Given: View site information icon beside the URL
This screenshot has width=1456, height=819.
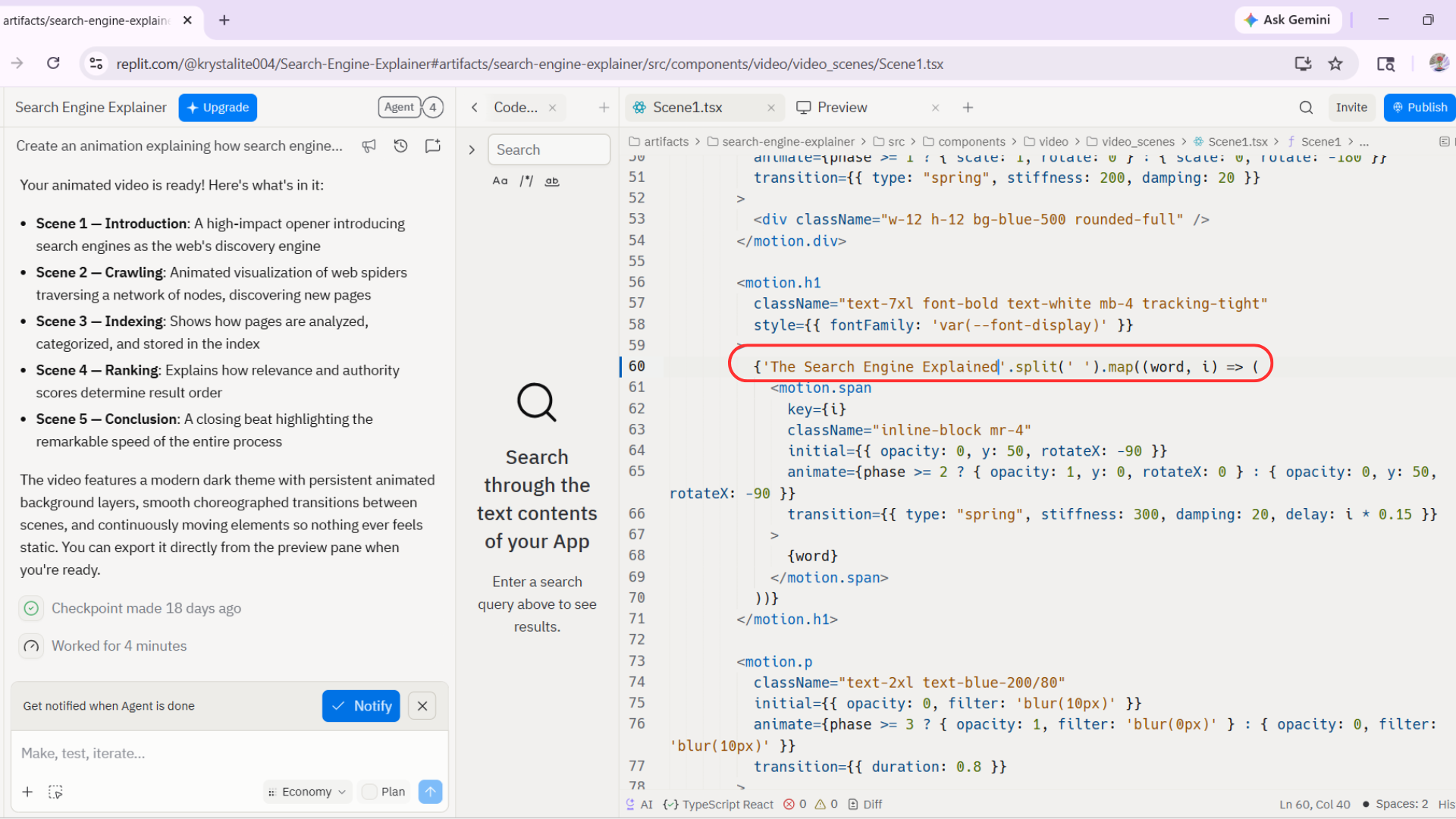Looking at the screenshot, I should (x=96, y=64).
